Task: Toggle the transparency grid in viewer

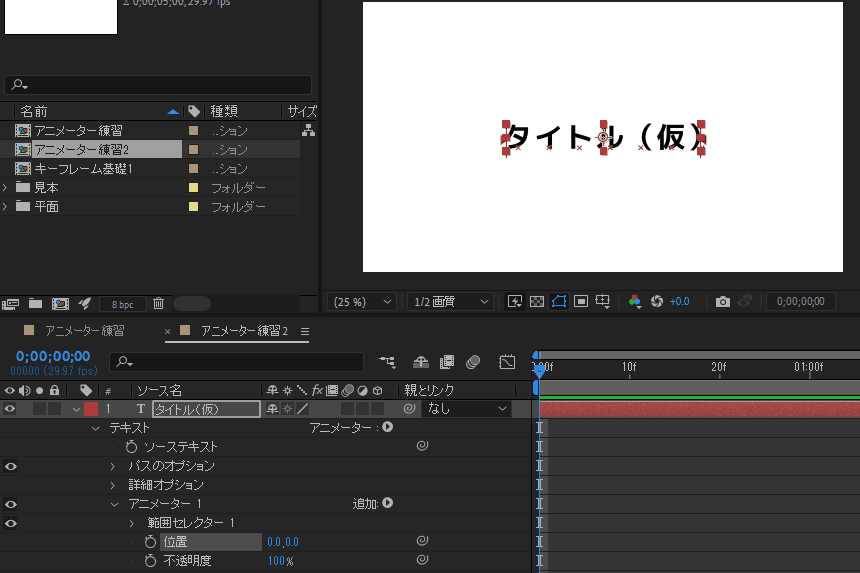Action: click(537, 302)
